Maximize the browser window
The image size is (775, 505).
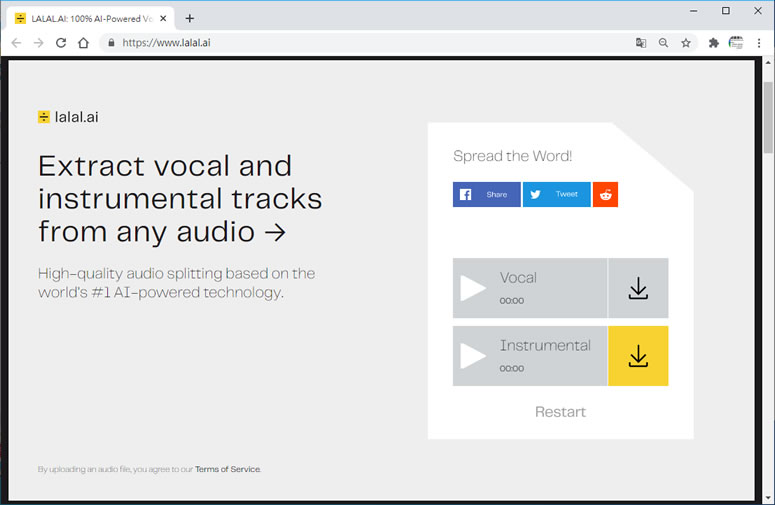pyautogui.click(x=726, y=10)
